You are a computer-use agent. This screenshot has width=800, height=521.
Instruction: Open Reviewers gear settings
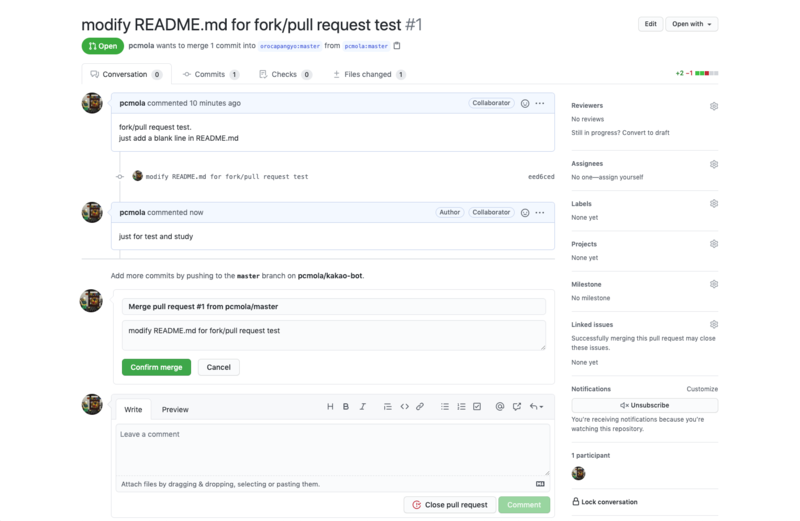pyautogui.click(x=714, y=106)
